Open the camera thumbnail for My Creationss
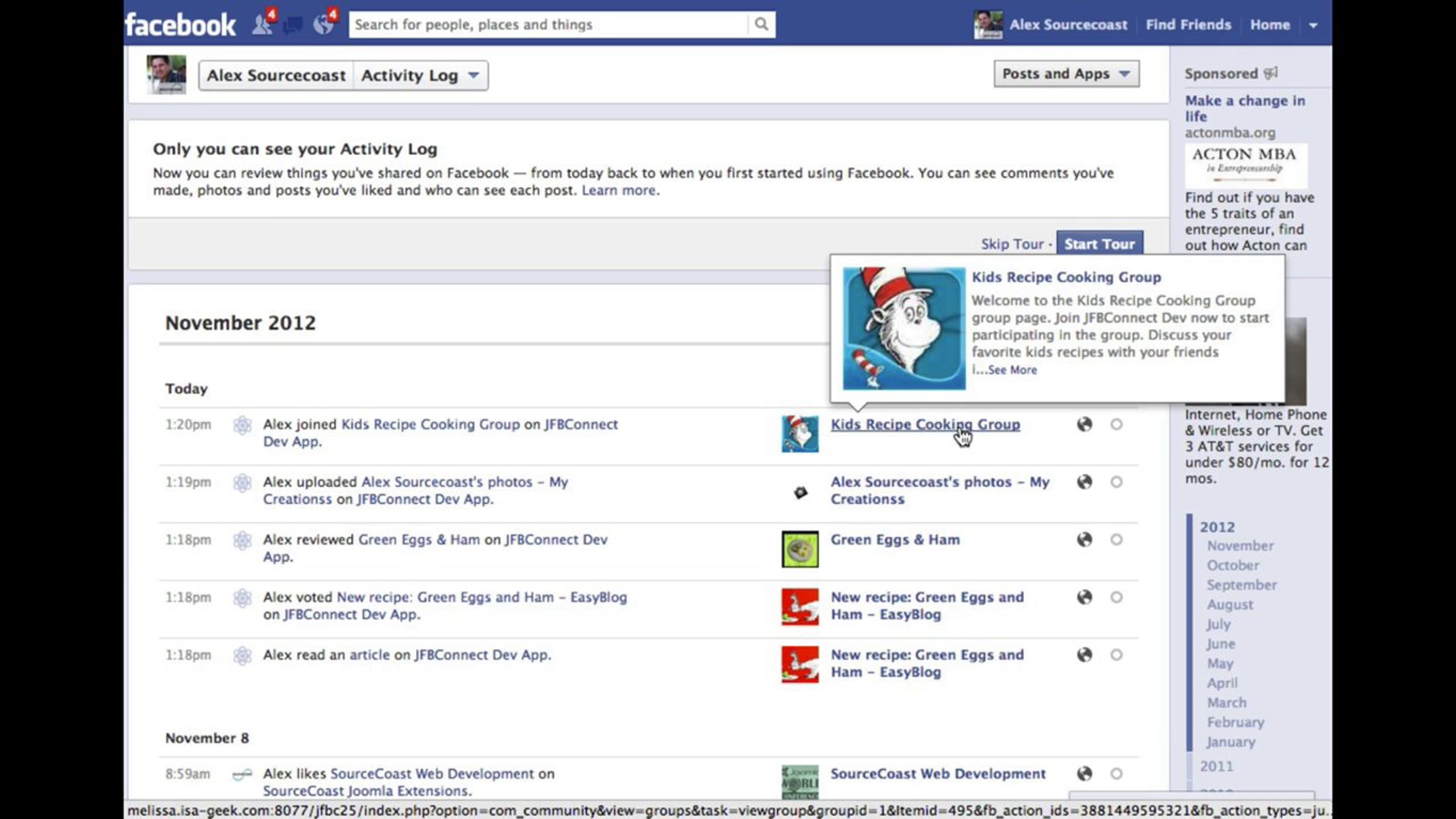The height and width of the screenshot is (819, 1456). coord(801,492)
